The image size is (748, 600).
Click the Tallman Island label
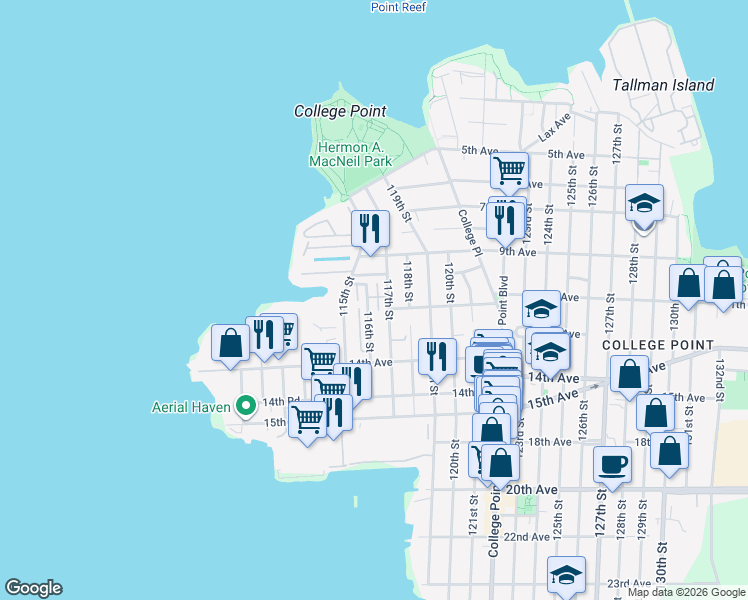click(663, 85)
